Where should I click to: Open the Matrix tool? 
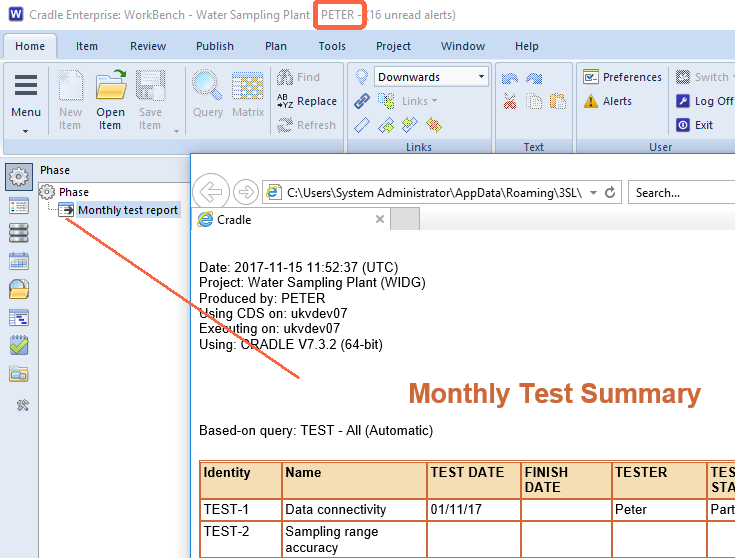[248, 94]
